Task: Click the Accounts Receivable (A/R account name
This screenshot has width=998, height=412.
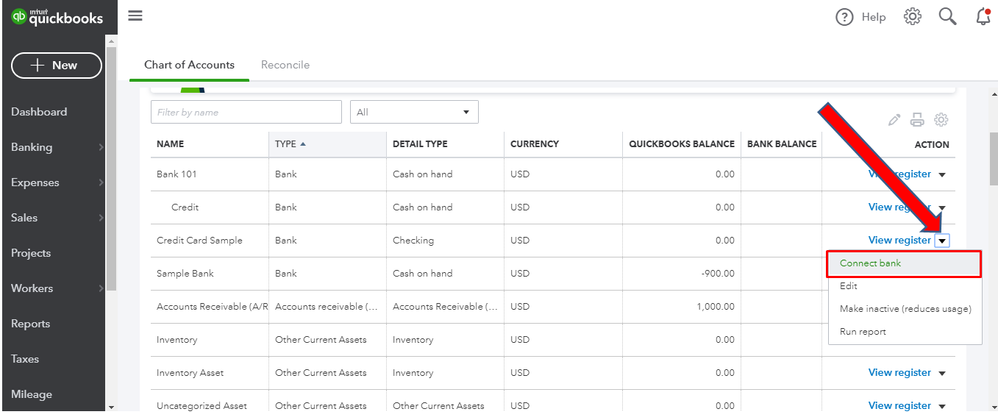Action: tap(213, 306)
